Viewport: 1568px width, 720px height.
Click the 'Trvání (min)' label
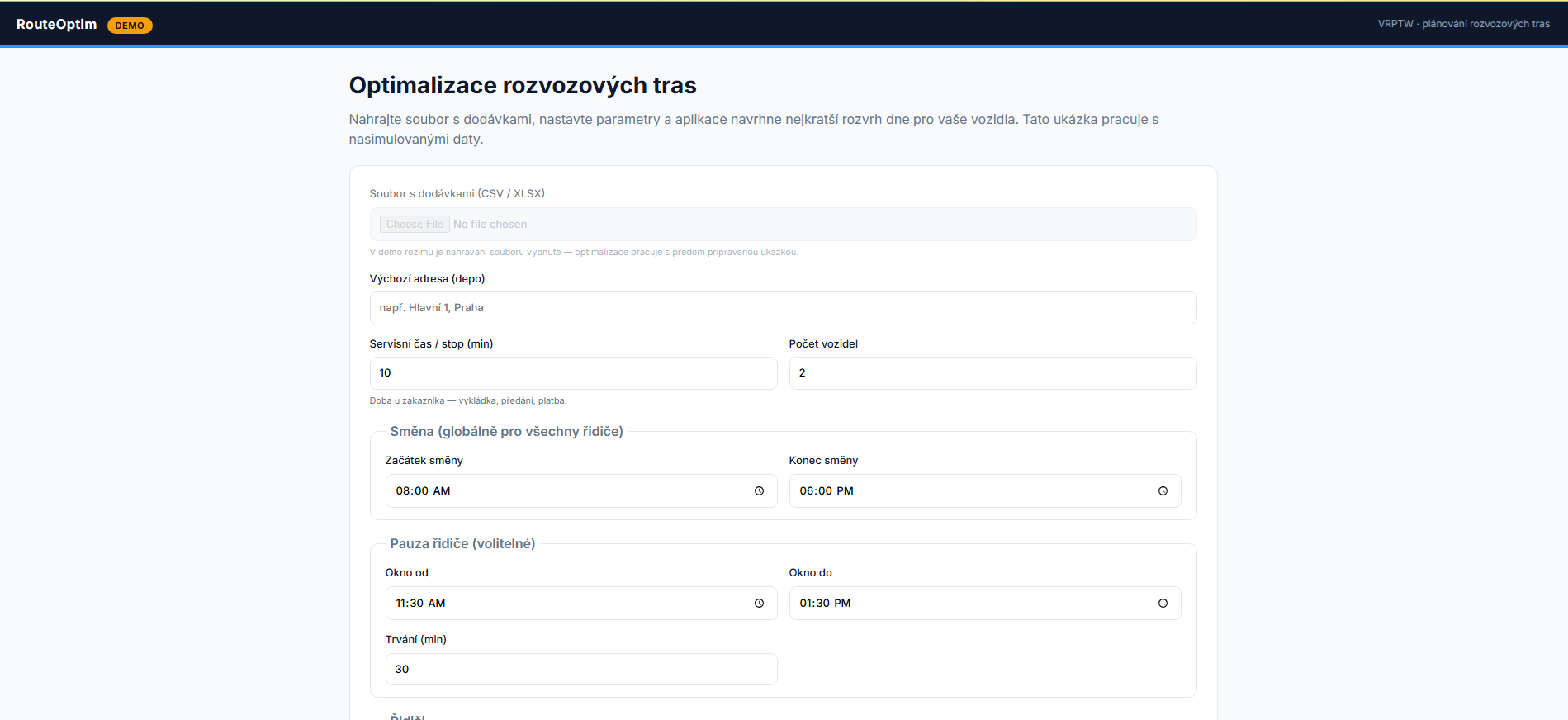point(415,640)
